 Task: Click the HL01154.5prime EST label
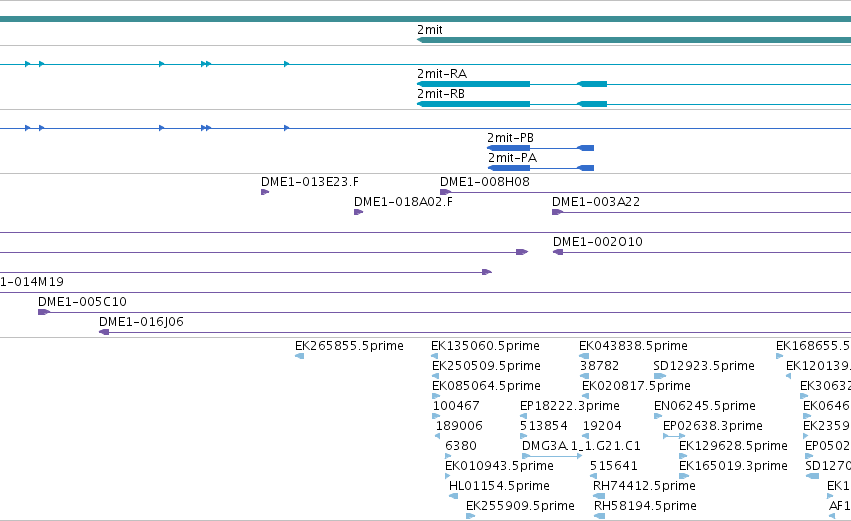coord(499,486)
